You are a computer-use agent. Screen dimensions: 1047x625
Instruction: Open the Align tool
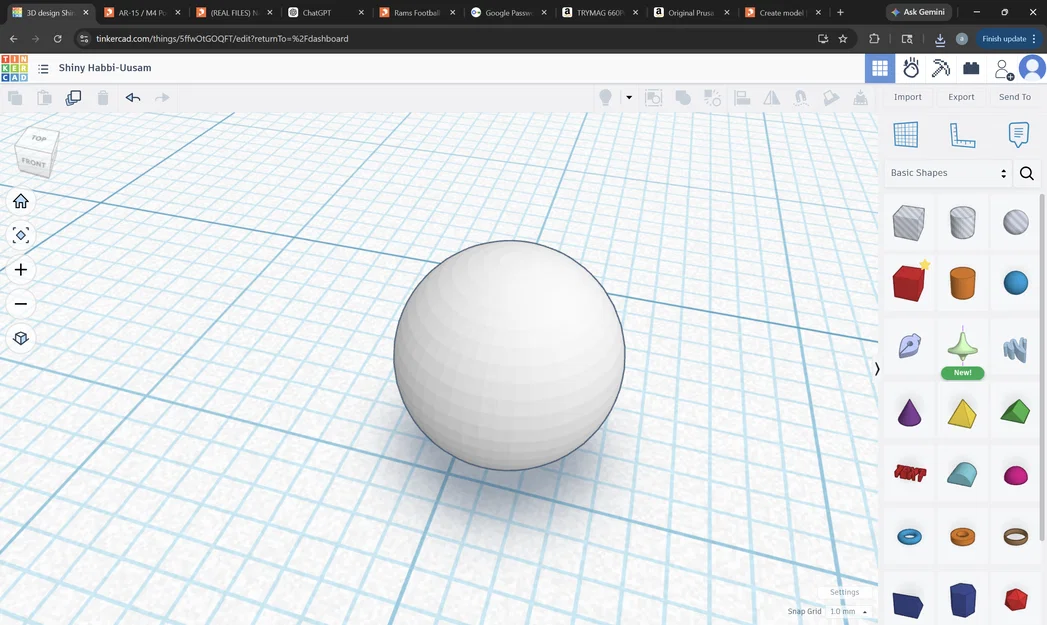click(x=744, y=97)
